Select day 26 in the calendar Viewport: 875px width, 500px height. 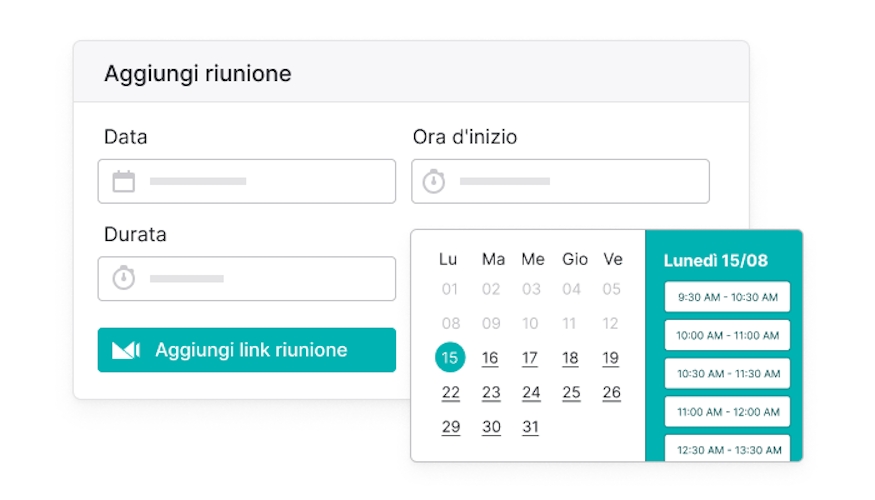(x=611, y=392)
